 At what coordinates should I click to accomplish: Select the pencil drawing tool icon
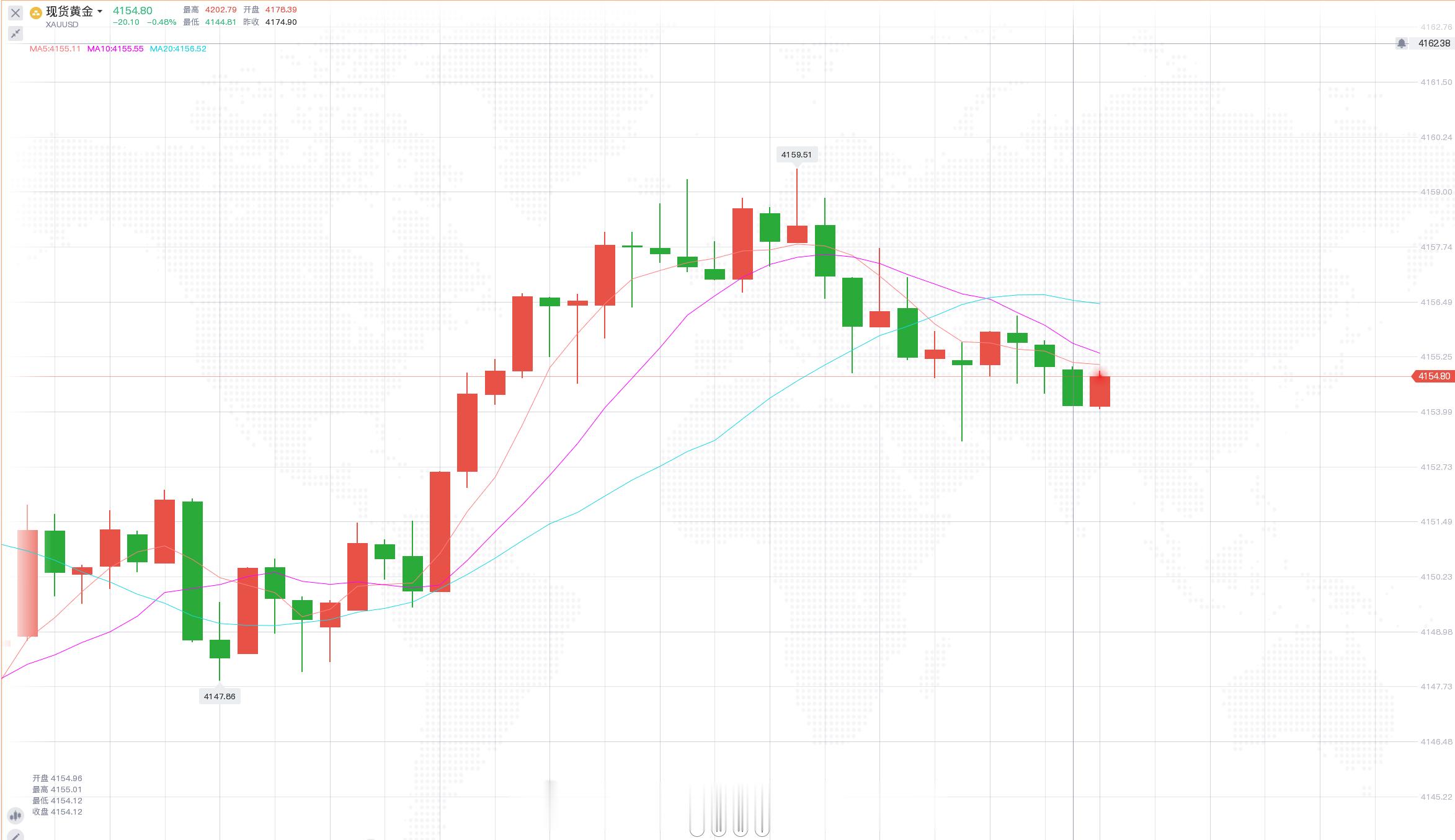point(16,835)
